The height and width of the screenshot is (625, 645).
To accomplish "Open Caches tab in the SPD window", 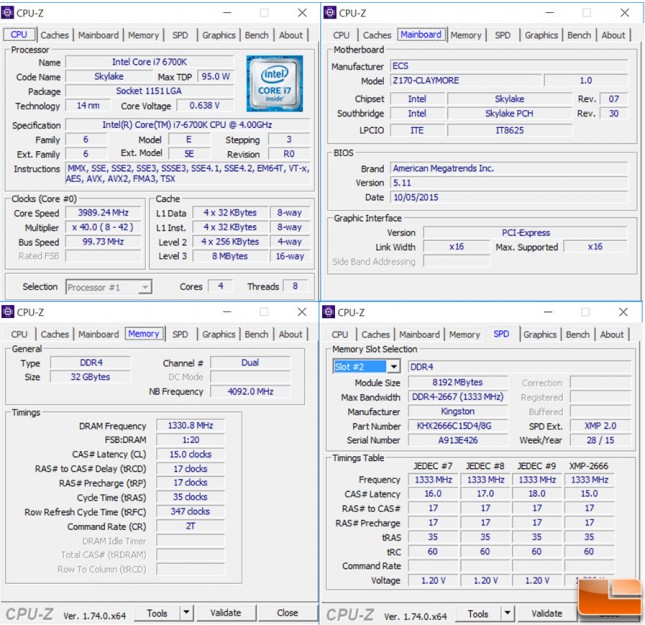I will click(376, 335).
